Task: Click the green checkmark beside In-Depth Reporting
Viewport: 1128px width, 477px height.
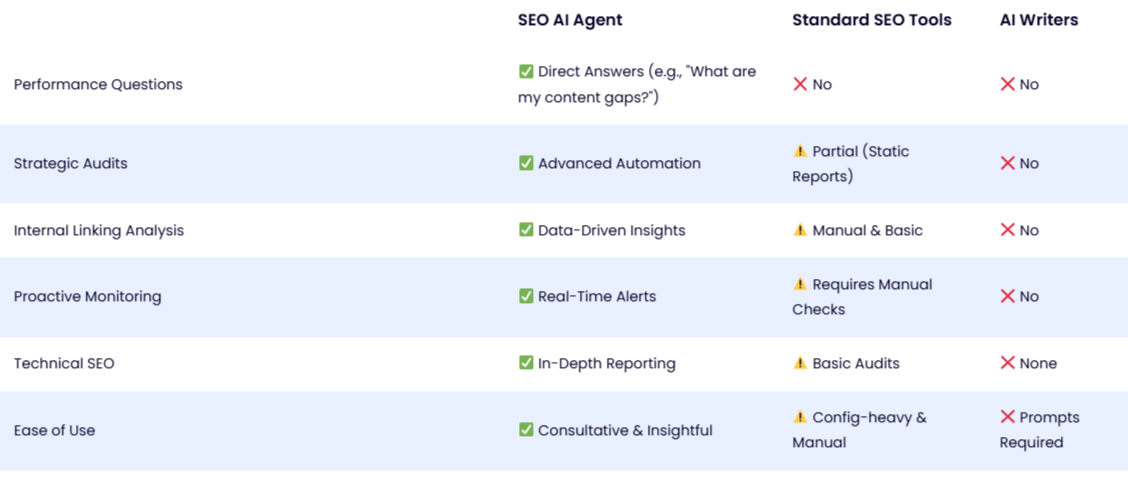Action: 526,363
